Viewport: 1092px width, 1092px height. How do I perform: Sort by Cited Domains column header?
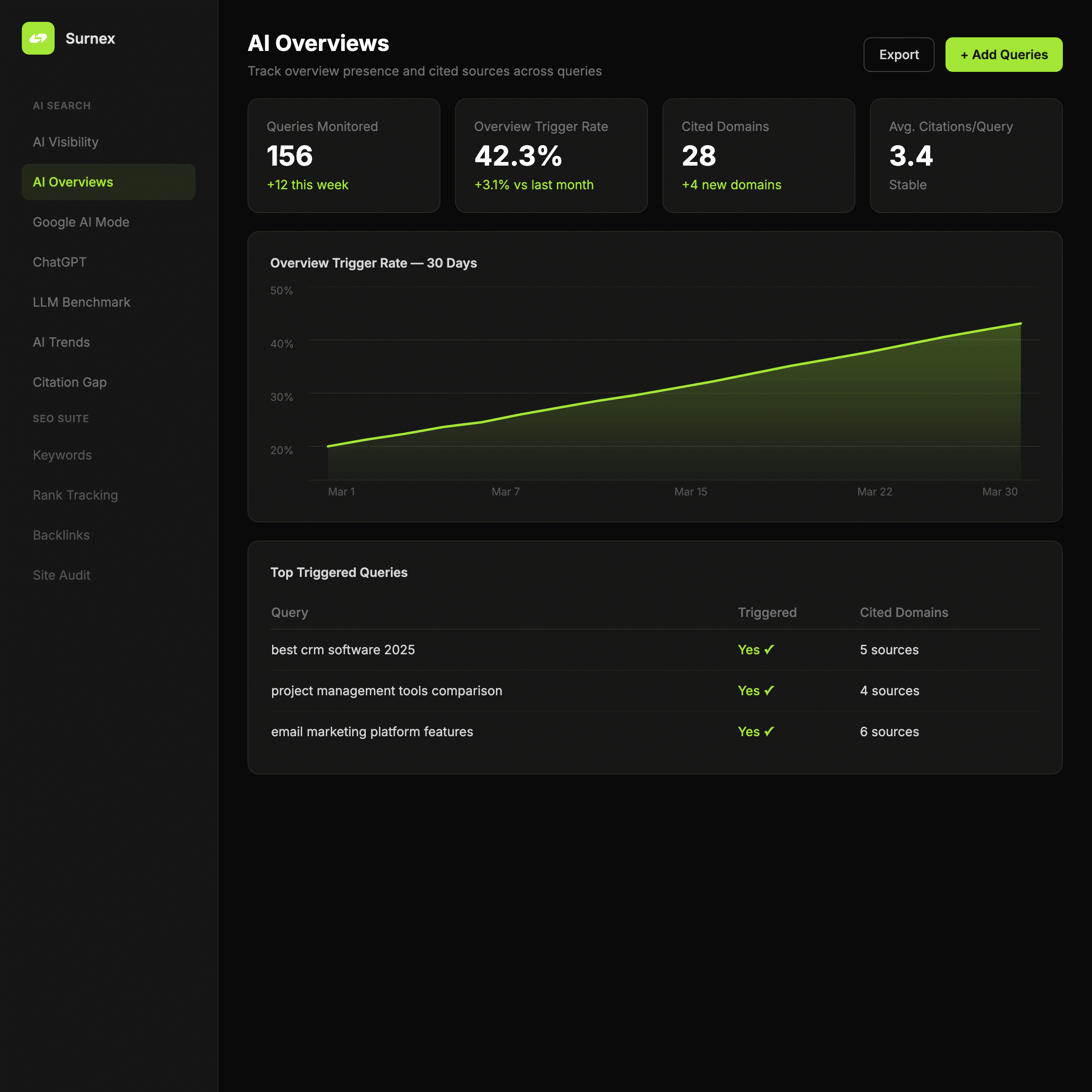903,612
